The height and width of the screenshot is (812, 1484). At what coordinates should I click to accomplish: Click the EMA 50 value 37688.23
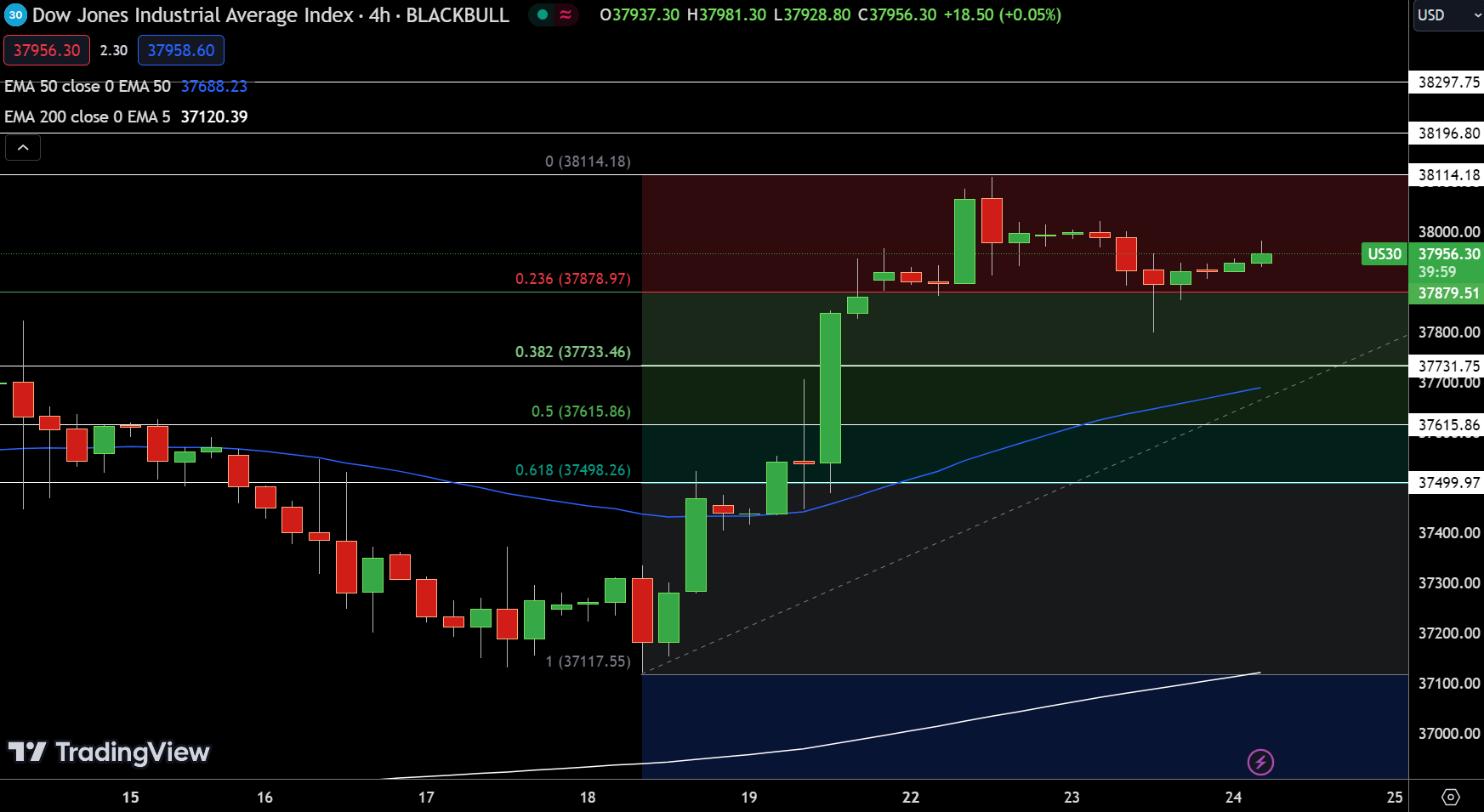[x=214, y=86]
